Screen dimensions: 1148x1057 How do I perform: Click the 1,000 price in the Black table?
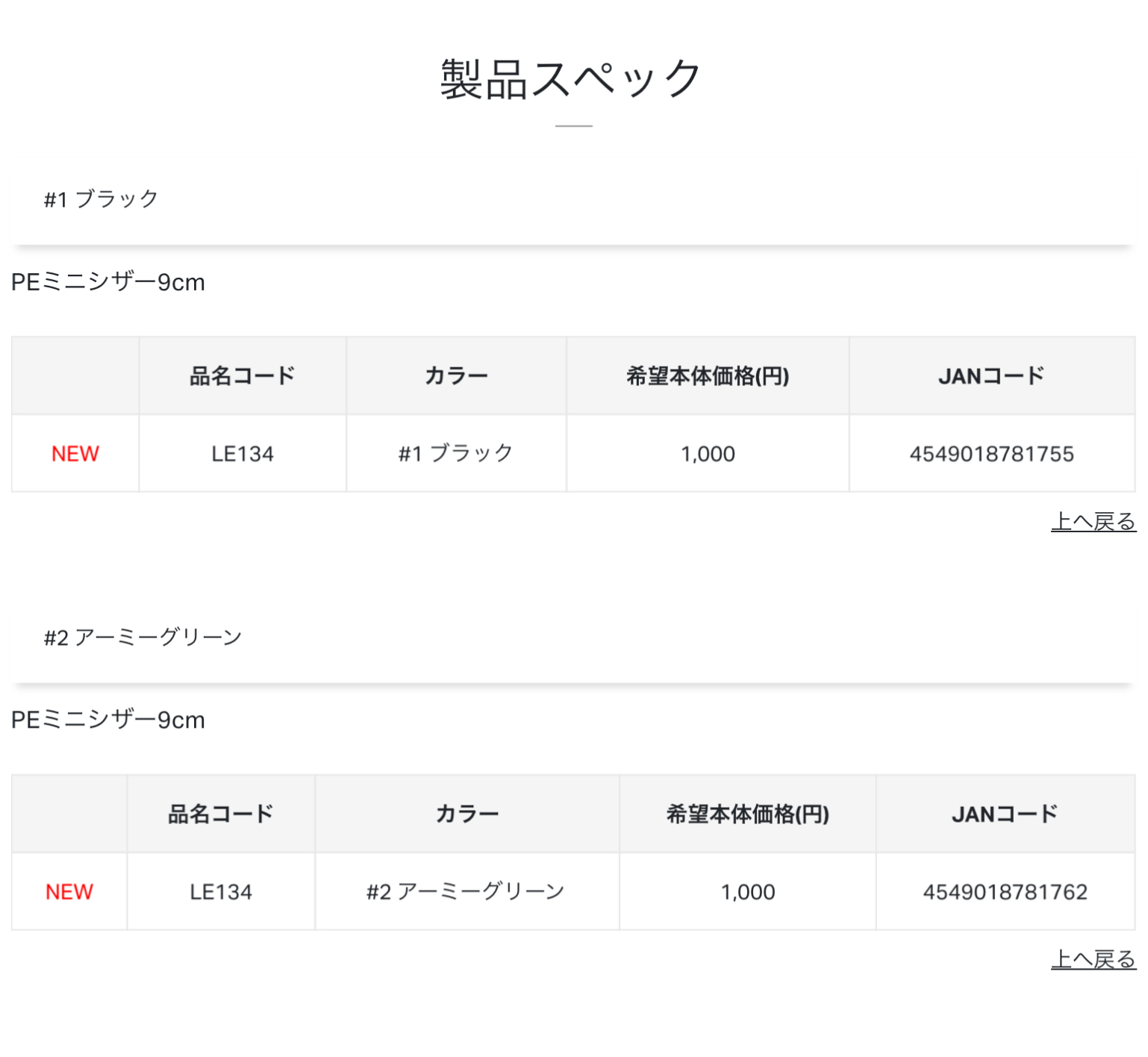(x=708, y=454)
